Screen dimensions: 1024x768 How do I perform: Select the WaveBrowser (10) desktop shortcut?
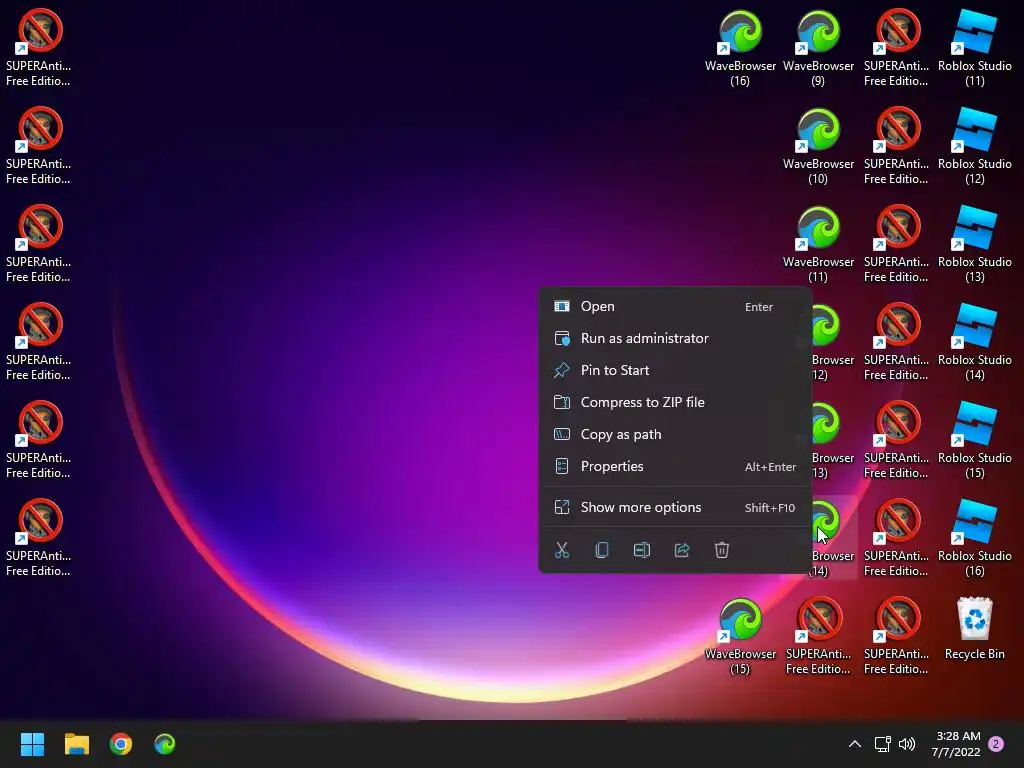click(818, 146)
